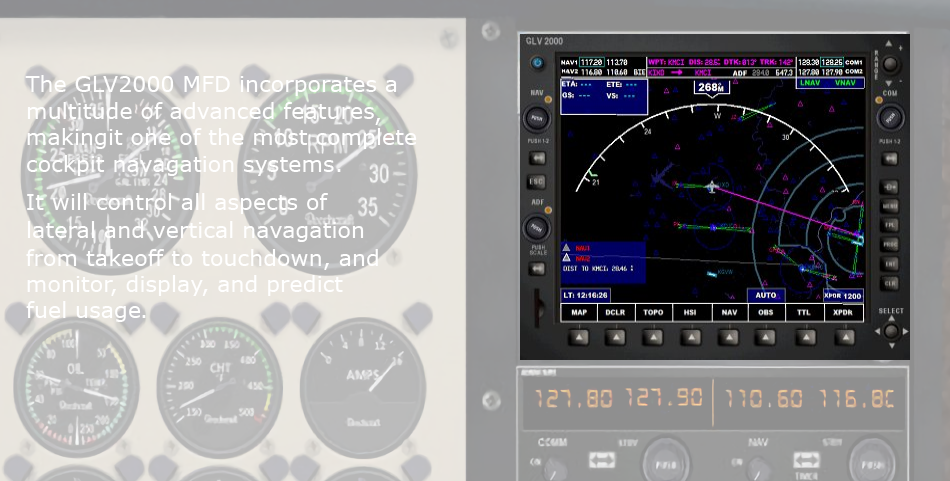Image resolution: width=950 pixels, height=481 pixels.
Task: Click the RANGE knob
Action: click(889, 64)
